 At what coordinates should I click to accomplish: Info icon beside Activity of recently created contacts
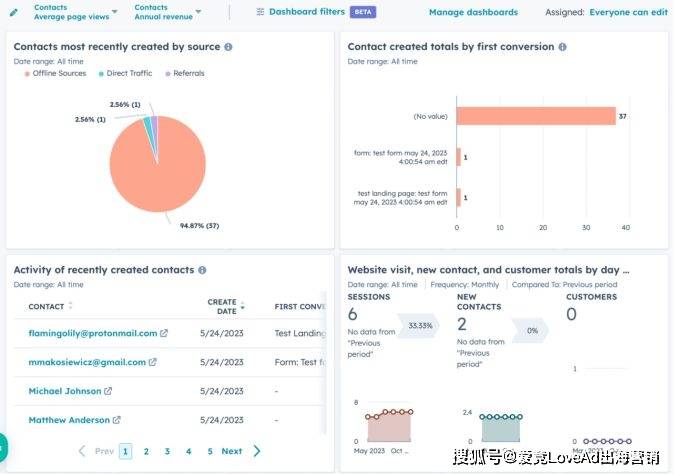tap(202, 270)
